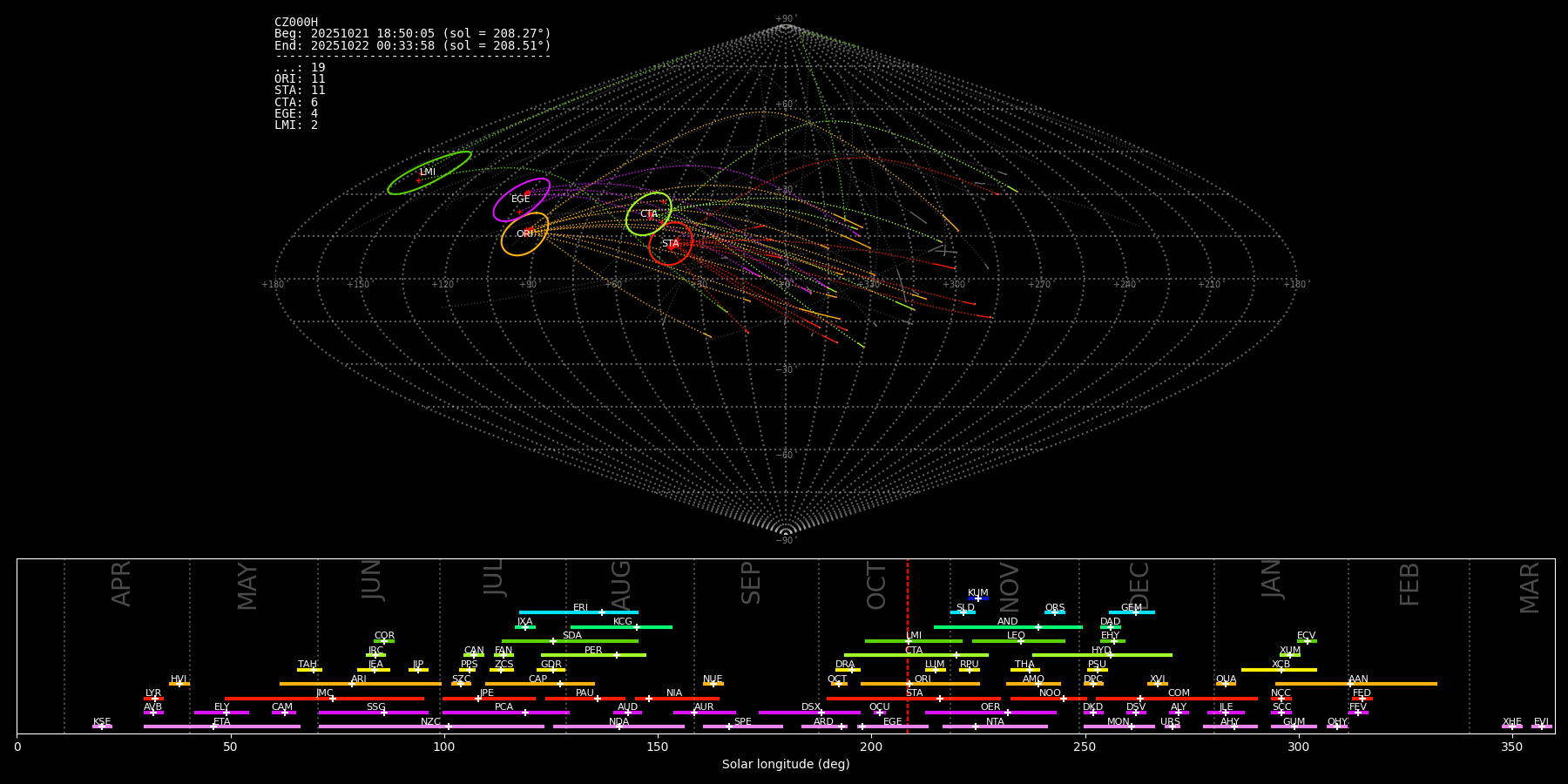Click the CTA radiant label inside the yellow-green ellipse

pyautogui.click(x=649, y=214)
